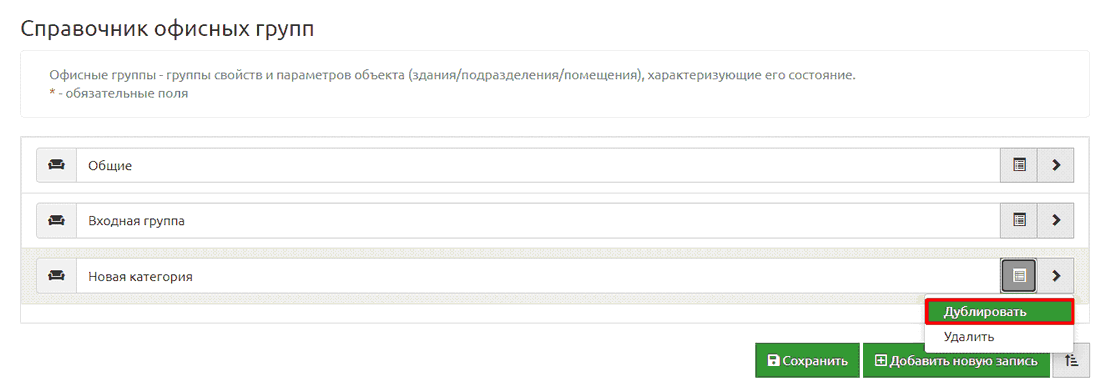Click the sofa icon beside Входная группа
1106x392 pixels.
(x=56, y=221)
